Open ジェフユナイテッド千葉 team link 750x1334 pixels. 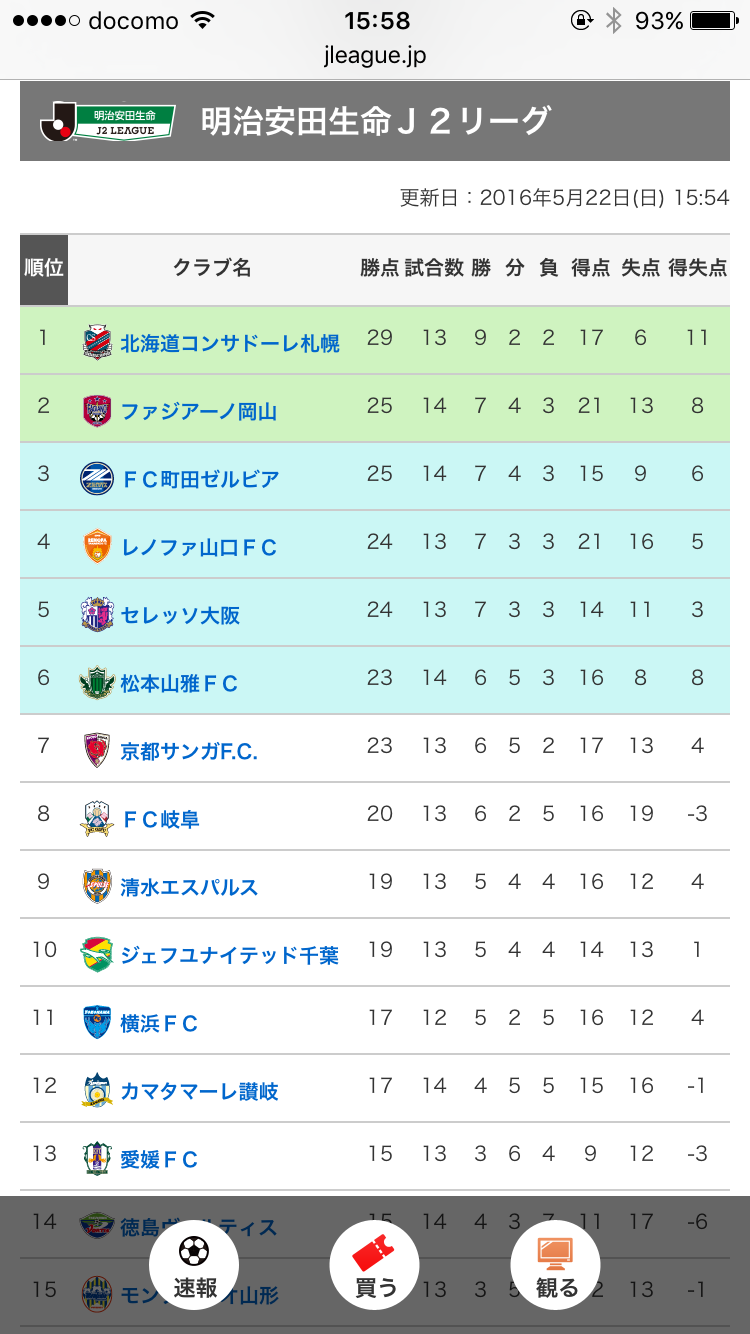pyautogui.click(x=229, y=955)
